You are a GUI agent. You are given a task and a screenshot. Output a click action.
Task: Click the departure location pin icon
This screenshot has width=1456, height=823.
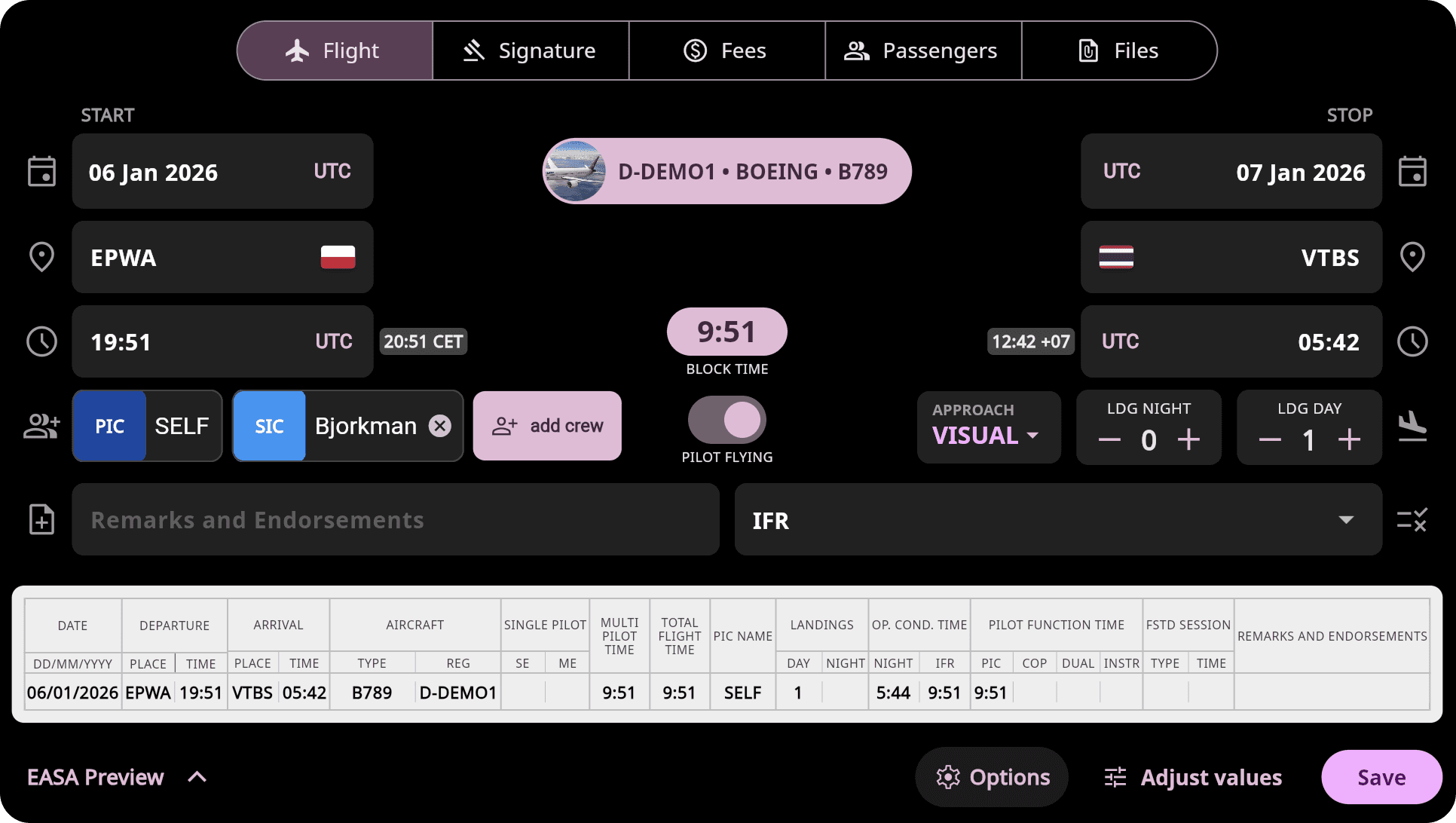41,257
